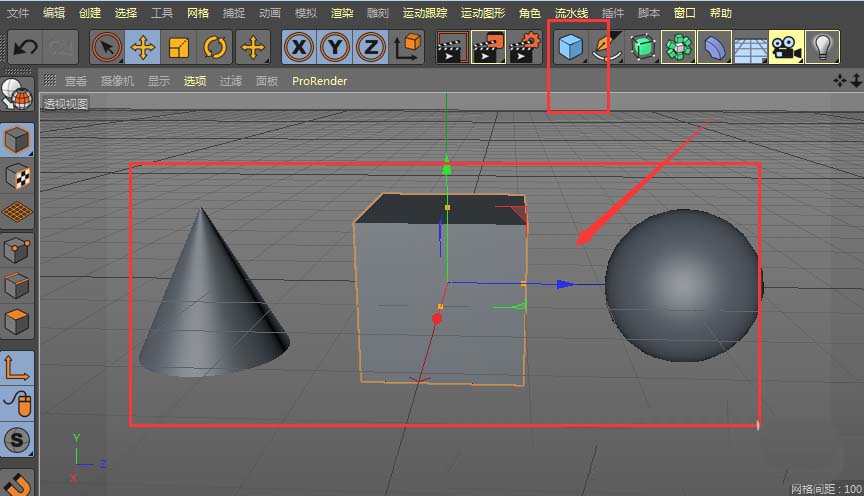Click the Camera object icon
The width and height of the screenshot is (864, 496).
[x=786, y=47]
